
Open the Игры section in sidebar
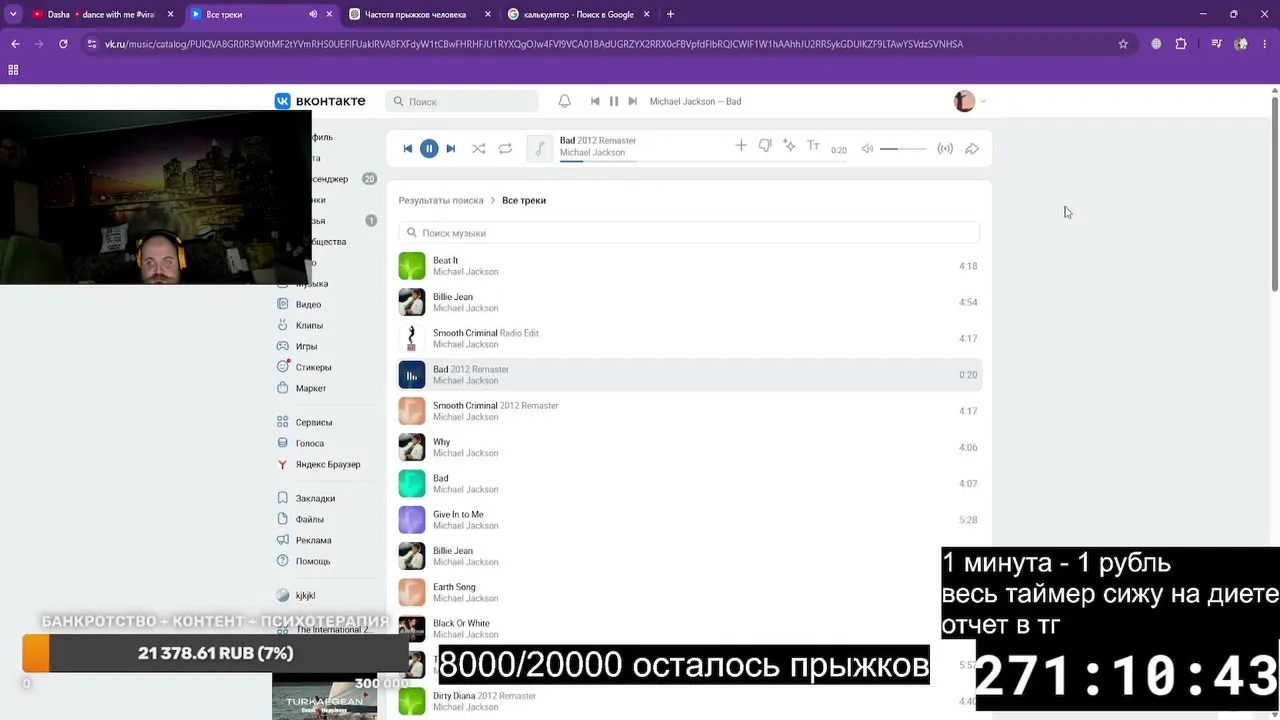click(x=306, y=346)
